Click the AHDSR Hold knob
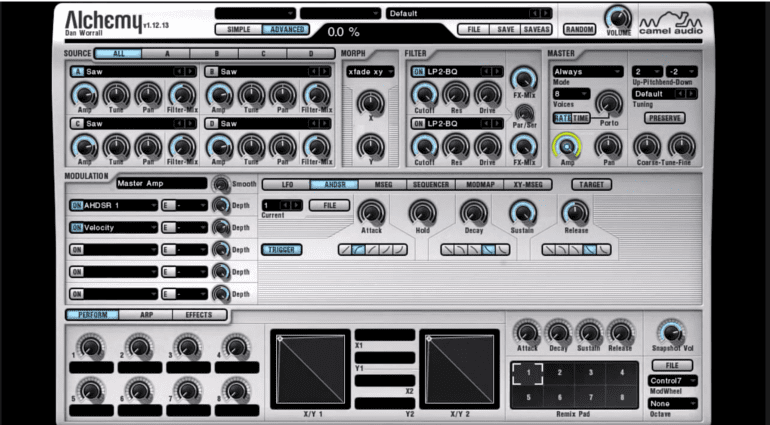This screenshot has width=770, height=425. coord(422,212)
